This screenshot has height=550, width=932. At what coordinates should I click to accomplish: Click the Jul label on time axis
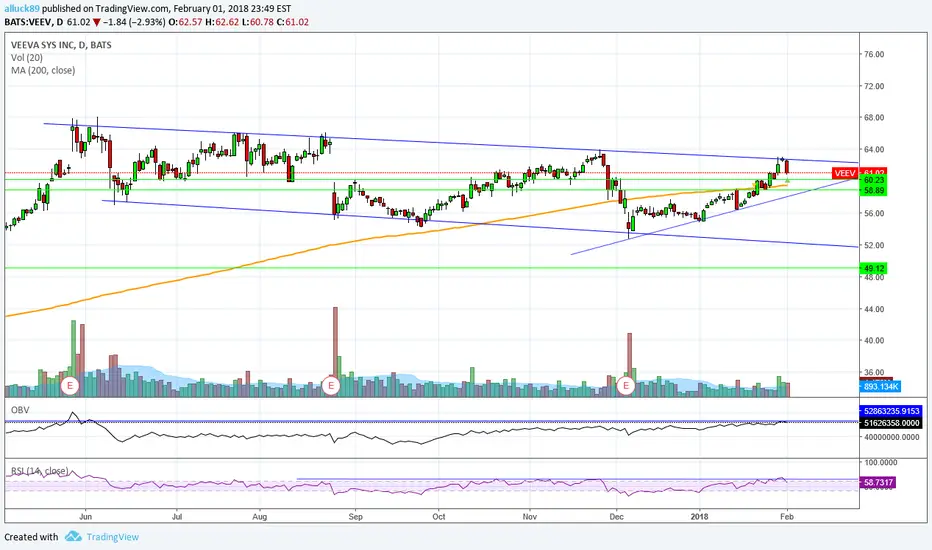[177, 516]
